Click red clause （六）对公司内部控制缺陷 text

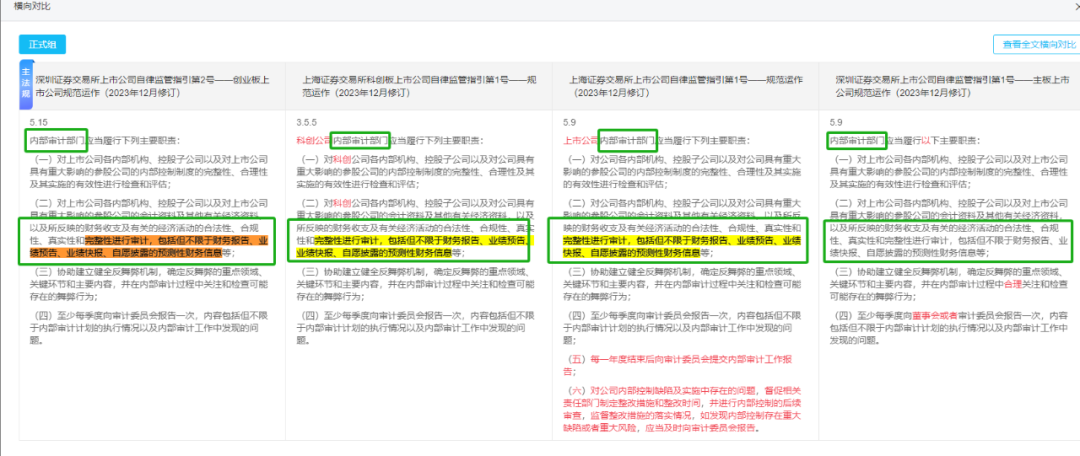pyautogui.click(x=682, y=409)
